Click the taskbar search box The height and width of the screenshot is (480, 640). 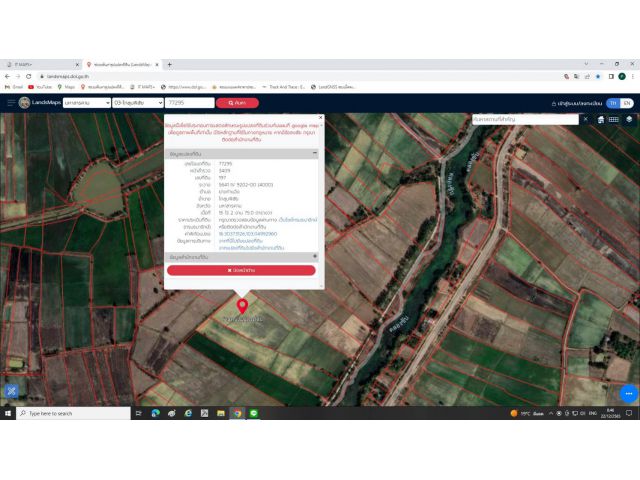[73, 413]
